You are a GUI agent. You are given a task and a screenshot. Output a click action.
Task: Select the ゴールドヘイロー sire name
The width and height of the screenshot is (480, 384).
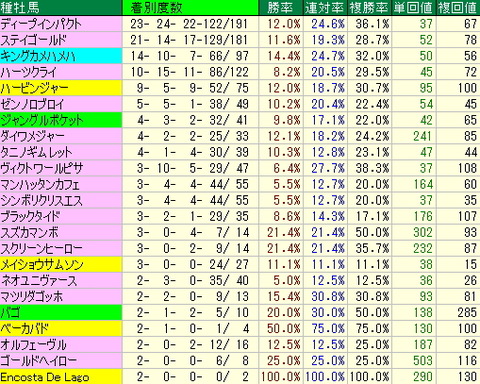39,360
